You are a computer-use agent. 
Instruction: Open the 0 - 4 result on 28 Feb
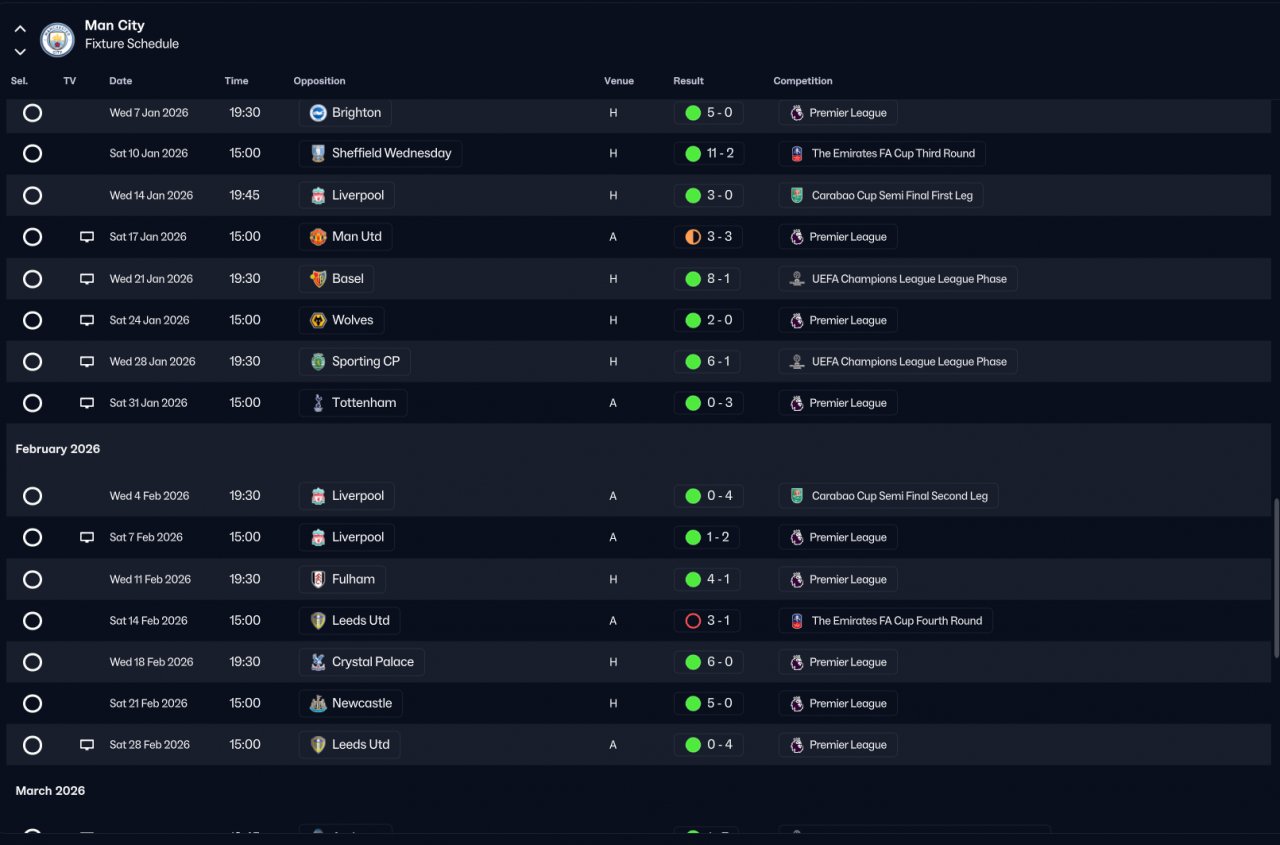tap(708, 745)
